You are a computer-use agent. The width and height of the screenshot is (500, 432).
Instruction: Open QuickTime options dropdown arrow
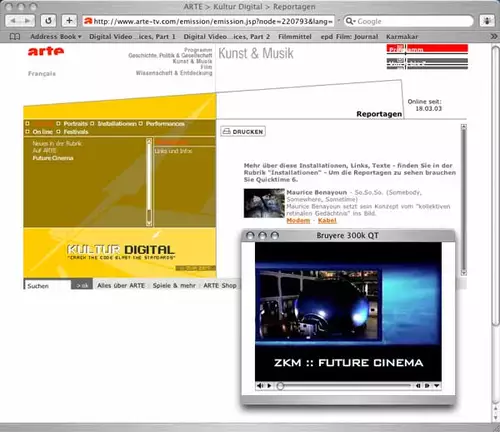click(436, 386)
